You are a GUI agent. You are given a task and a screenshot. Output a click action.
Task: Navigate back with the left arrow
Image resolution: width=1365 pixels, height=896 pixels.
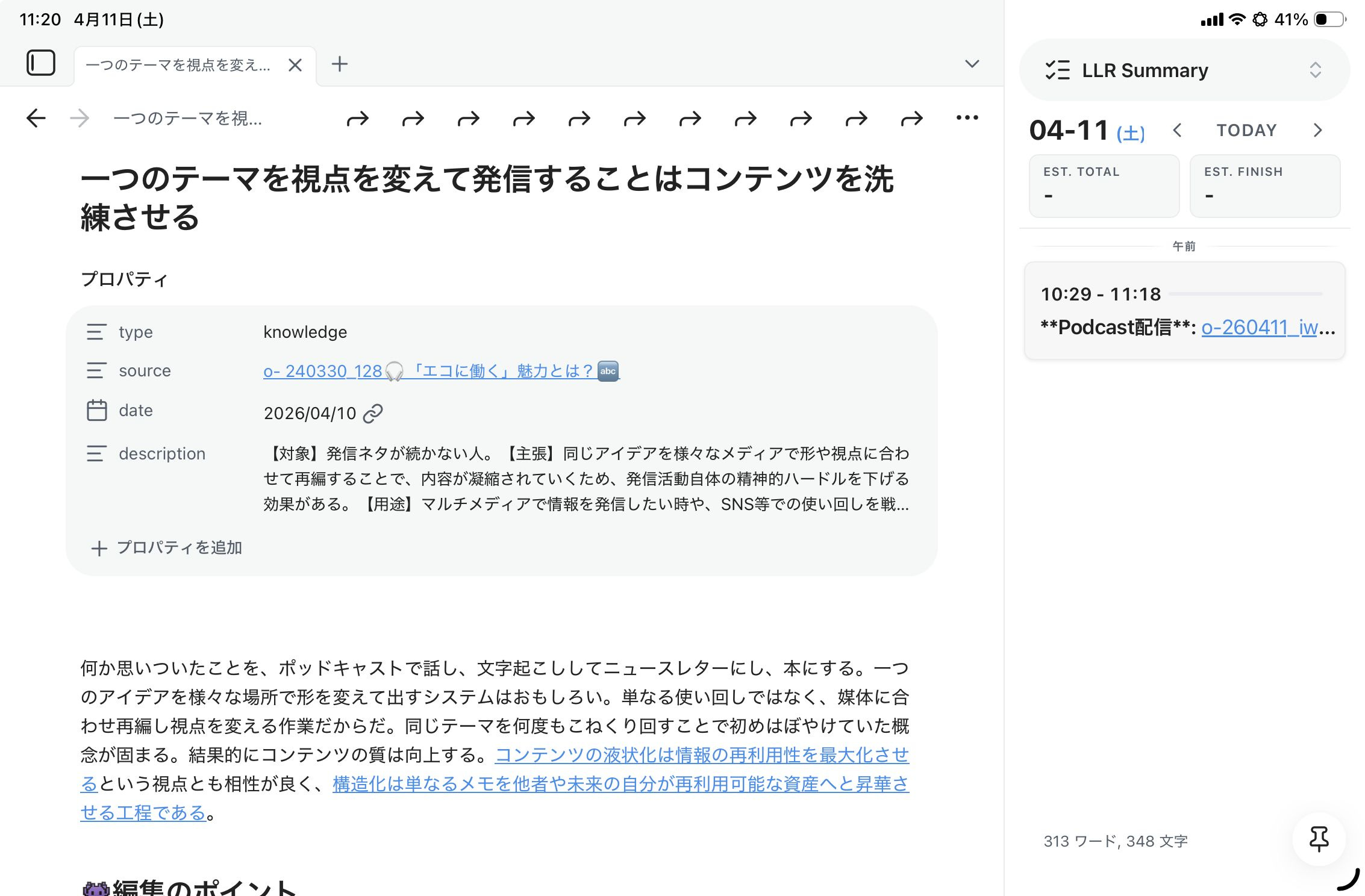[x=36, y=118]
